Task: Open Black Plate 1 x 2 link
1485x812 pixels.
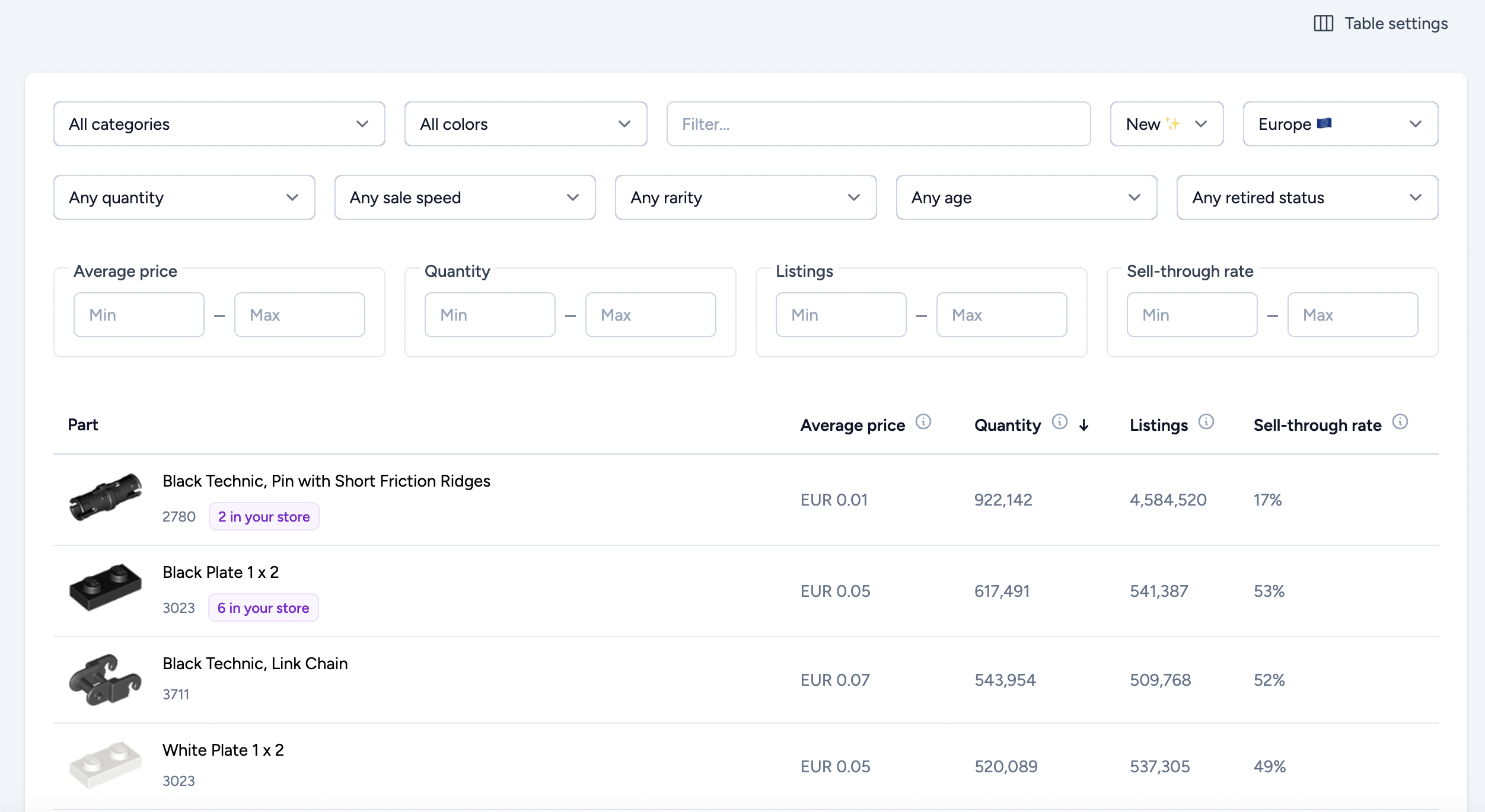Action: 221,572
